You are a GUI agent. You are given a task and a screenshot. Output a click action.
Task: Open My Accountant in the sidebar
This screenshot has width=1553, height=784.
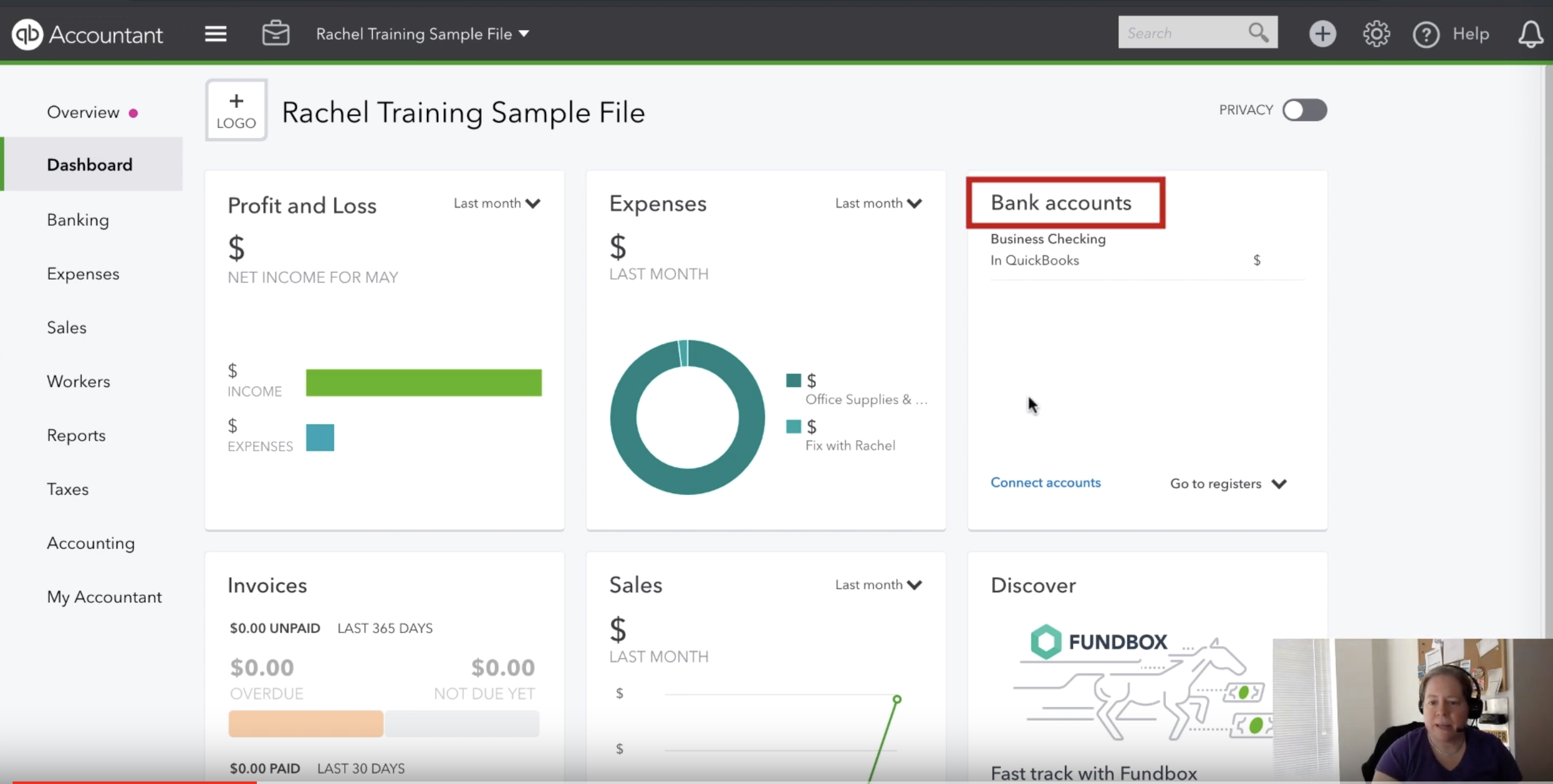click(x=104, y=597)
